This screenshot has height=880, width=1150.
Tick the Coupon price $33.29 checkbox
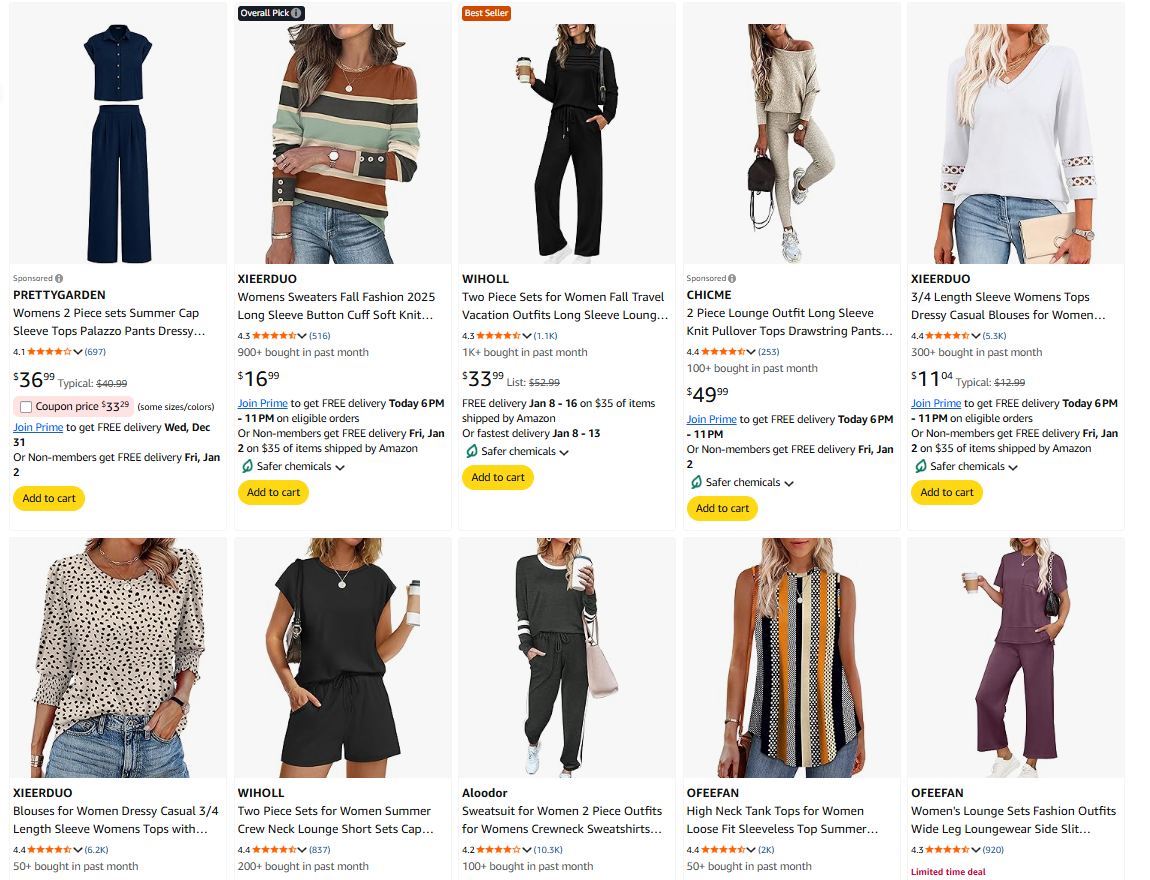[x=26, y=407]
